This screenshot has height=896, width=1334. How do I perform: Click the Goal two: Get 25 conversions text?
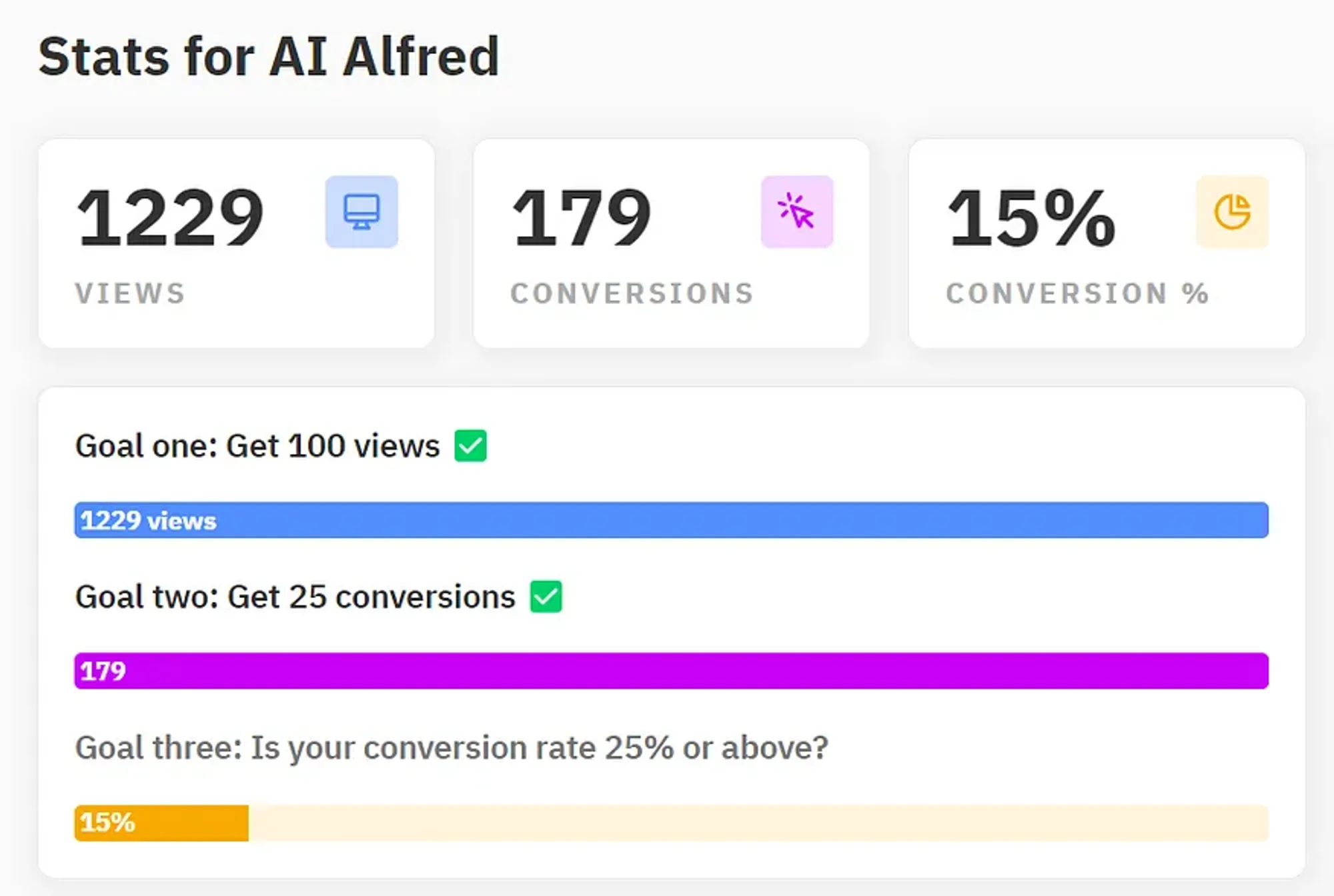tap(295, 597)
